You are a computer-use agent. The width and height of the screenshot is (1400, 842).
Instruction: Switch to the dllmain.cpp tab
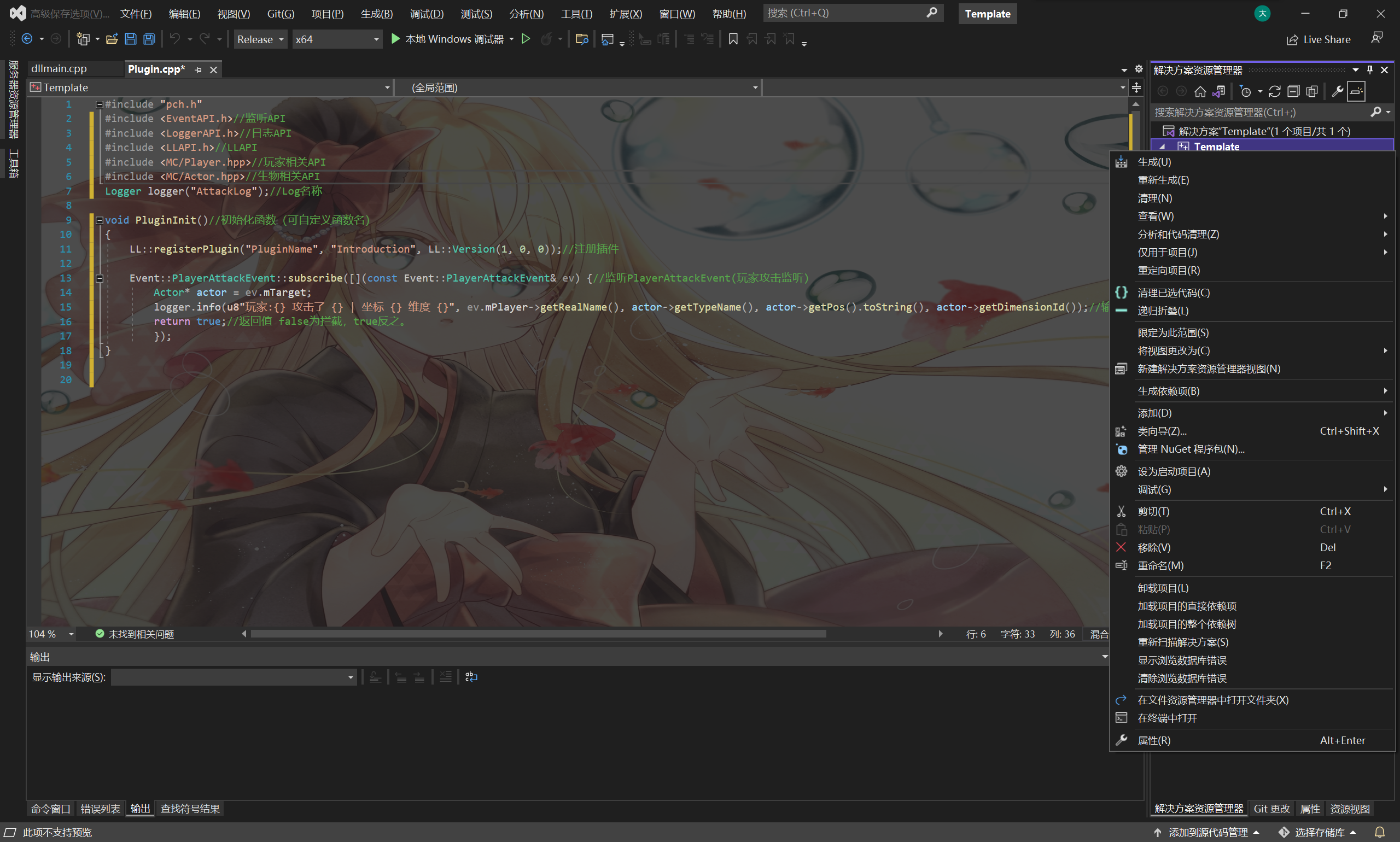pos(59,69)
